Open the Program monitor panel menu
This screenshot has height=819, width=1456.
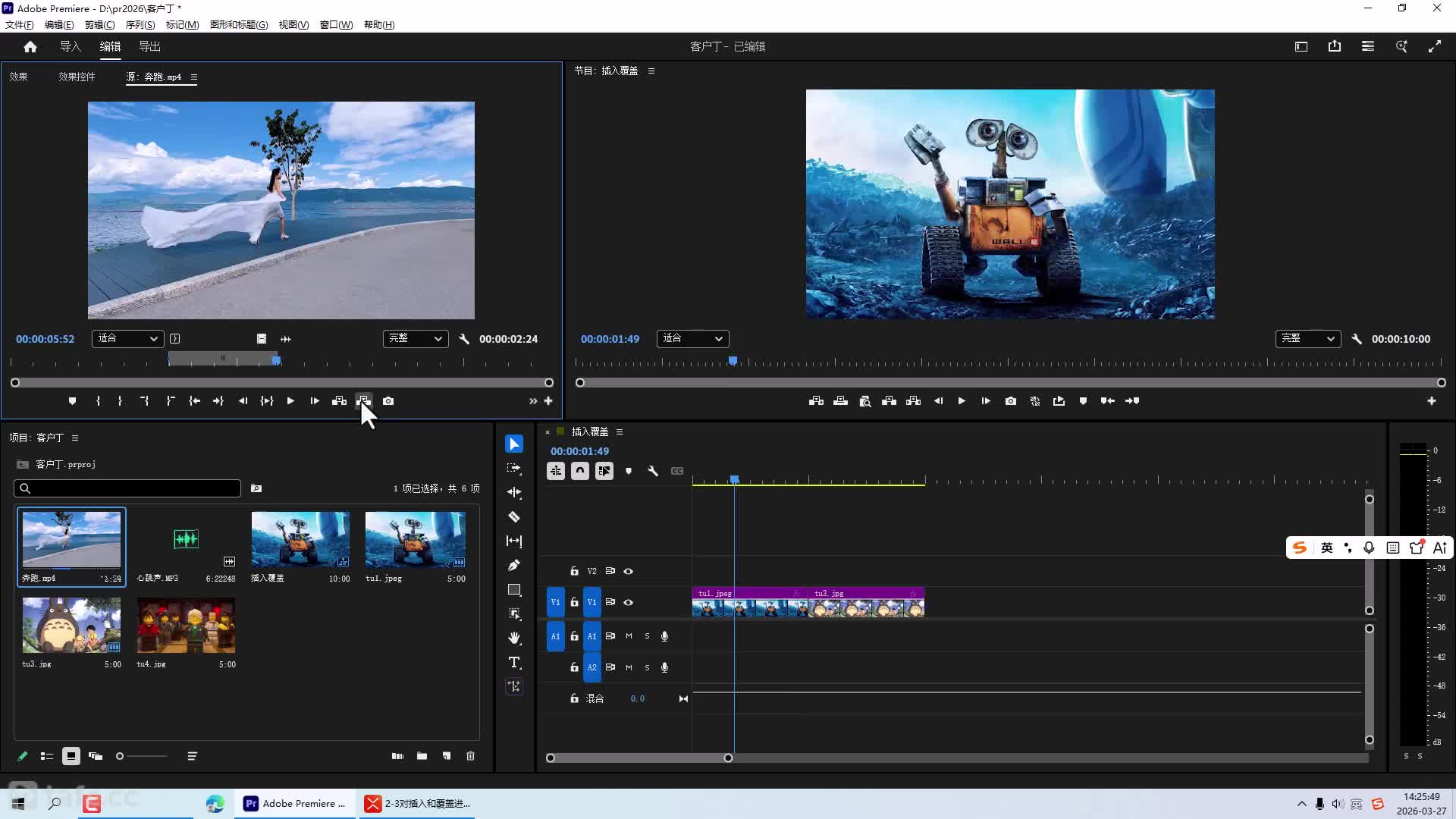(651, 71)
